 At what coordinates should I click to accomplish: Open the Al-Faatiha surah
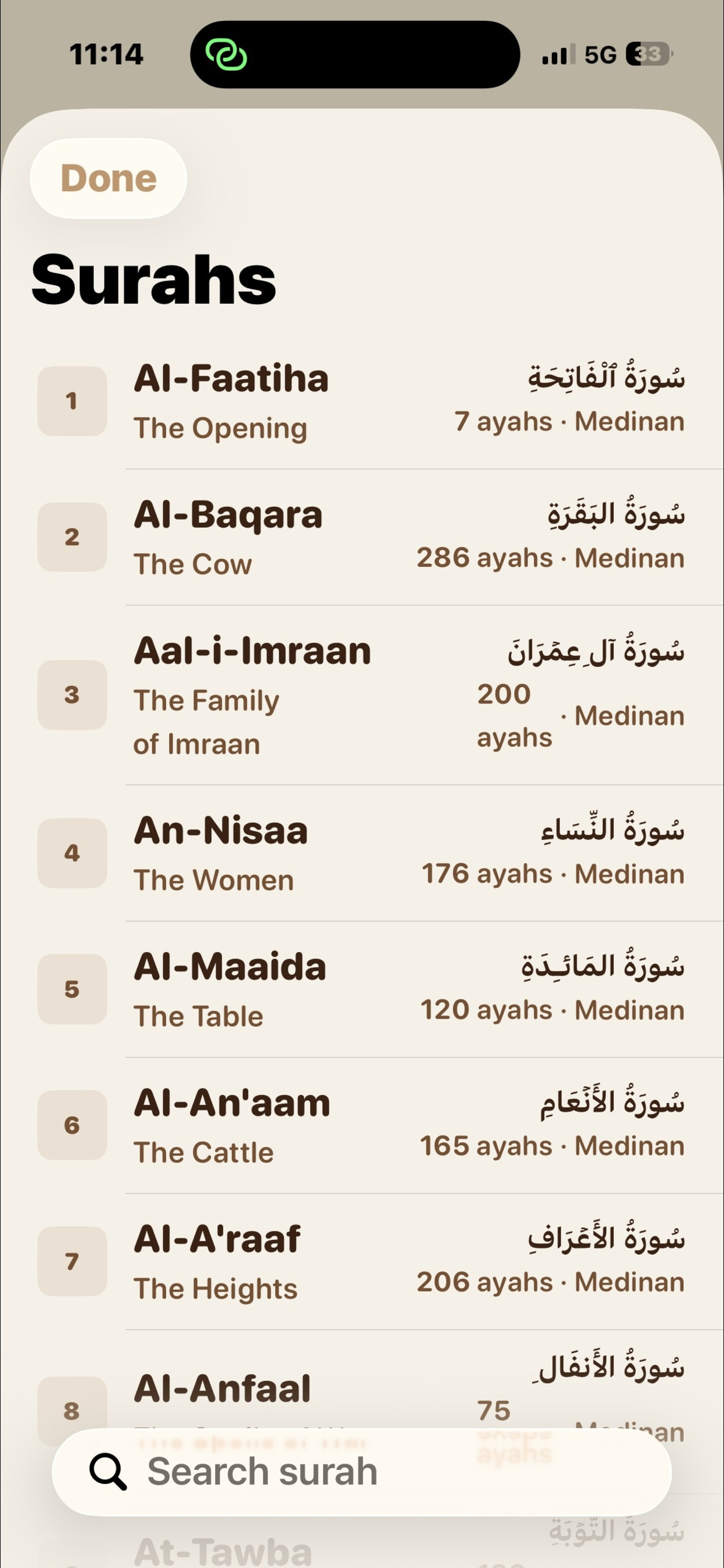pyautogui.click(x=362, y=401)
